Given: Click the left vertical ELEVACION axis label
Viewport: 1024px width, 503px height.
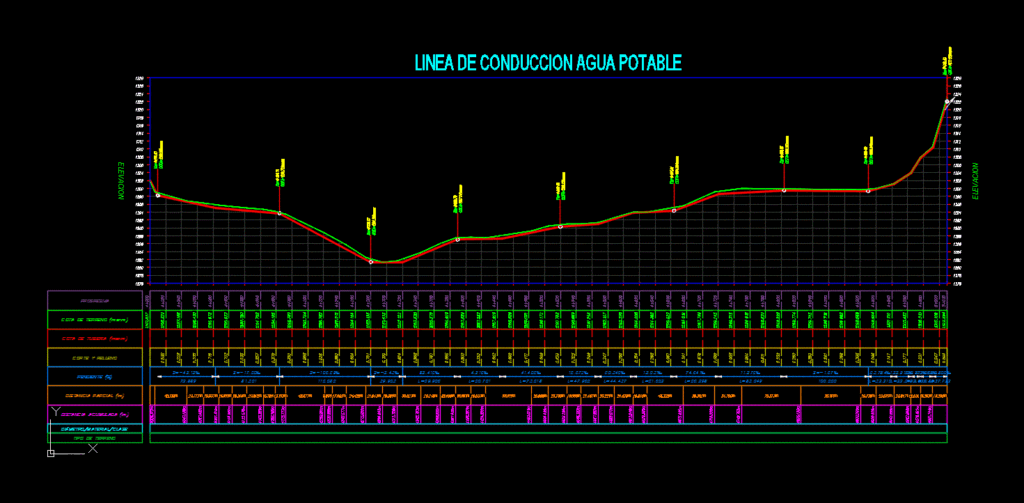Looking at the screenshot, I should pyautogui.click(x=120, y=180).
